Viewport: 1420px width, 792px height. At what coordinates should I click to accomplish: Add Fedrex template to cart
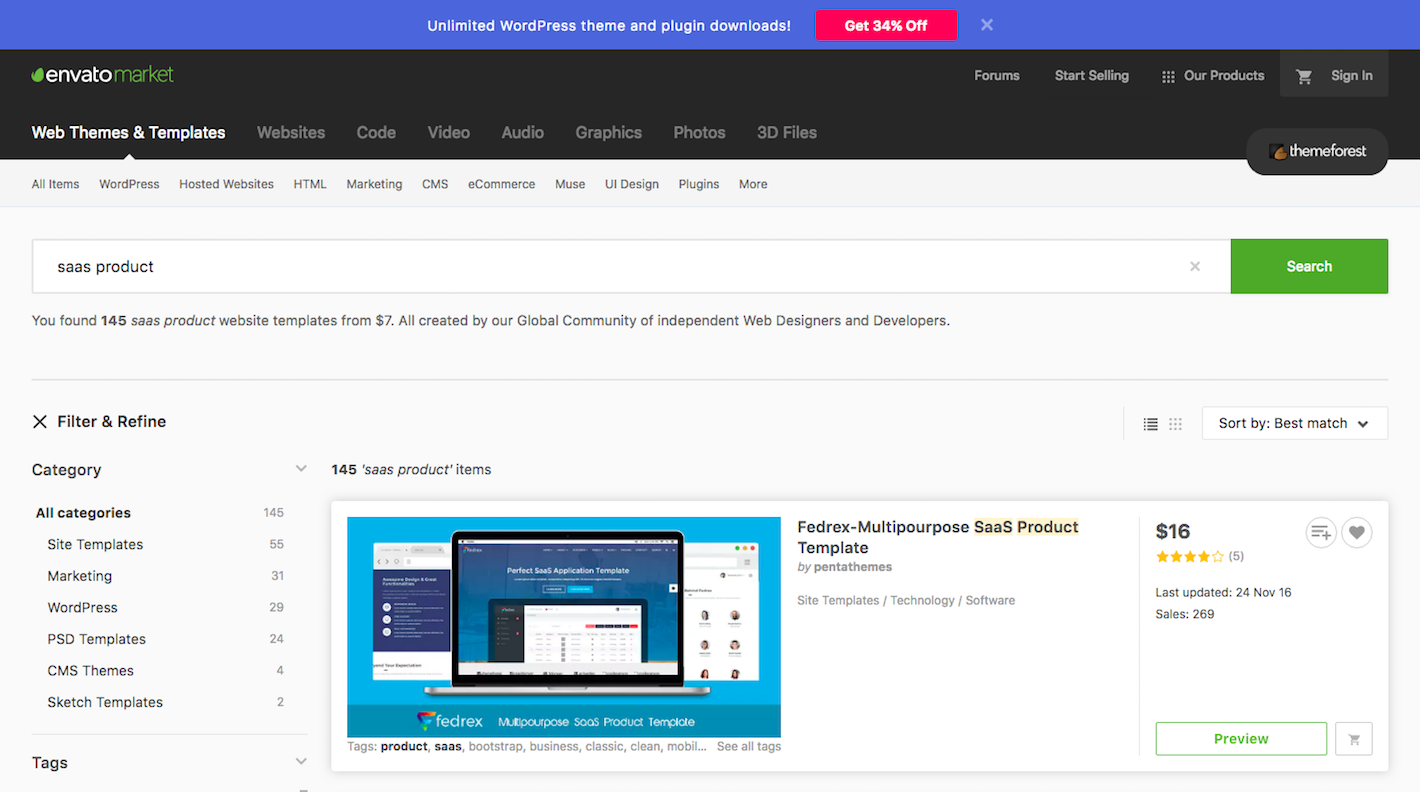coord(1354,739)
